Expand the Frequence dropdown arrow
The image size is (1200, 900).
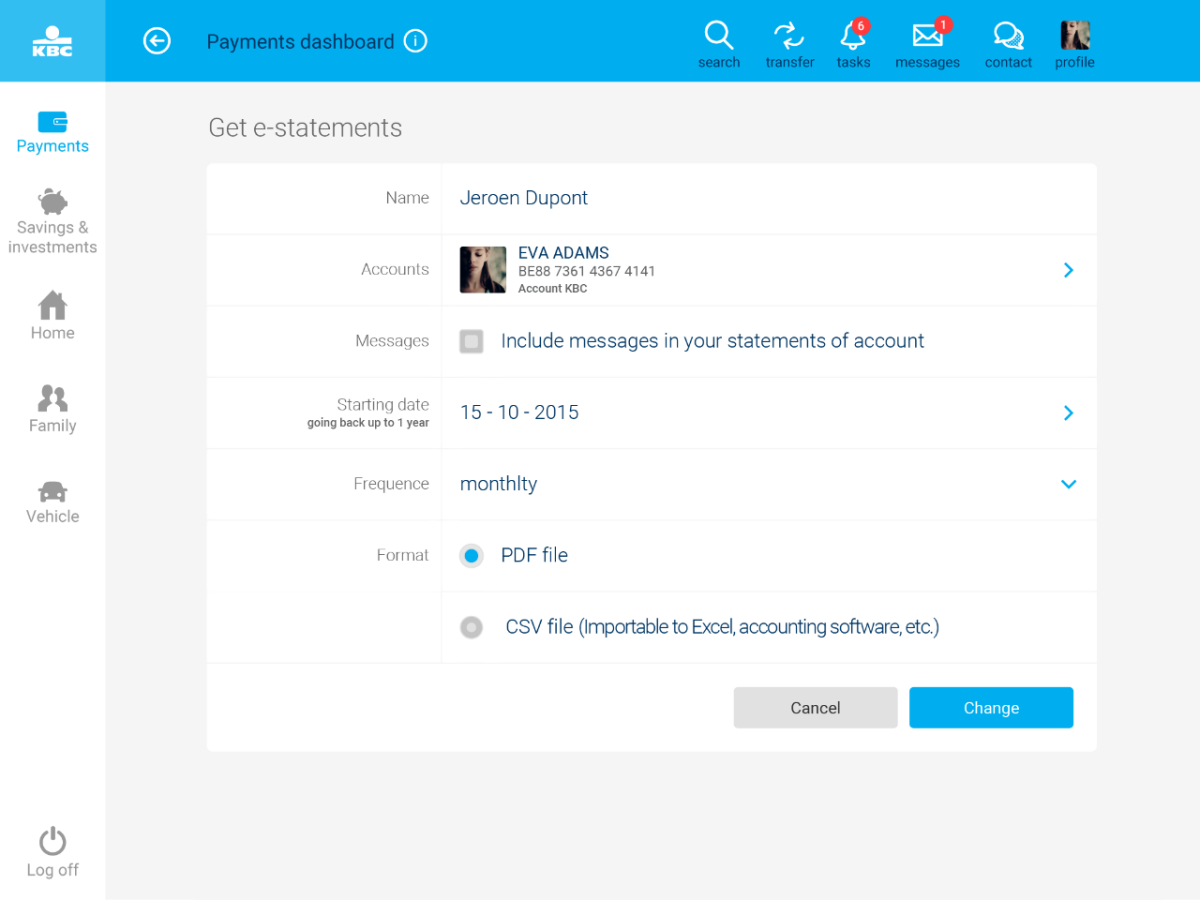point(1068,484)
